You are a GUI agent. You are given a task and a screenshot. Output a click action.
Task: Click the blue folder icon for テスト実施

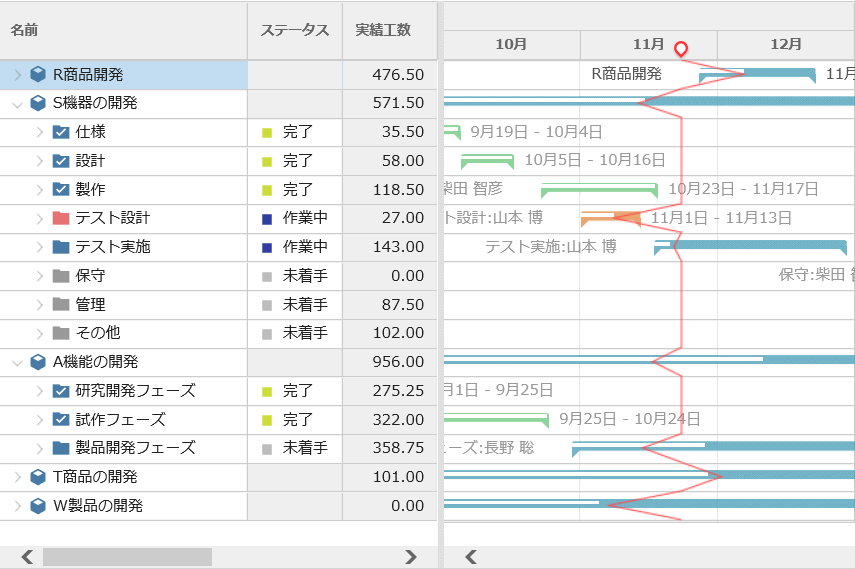[61, 247]
